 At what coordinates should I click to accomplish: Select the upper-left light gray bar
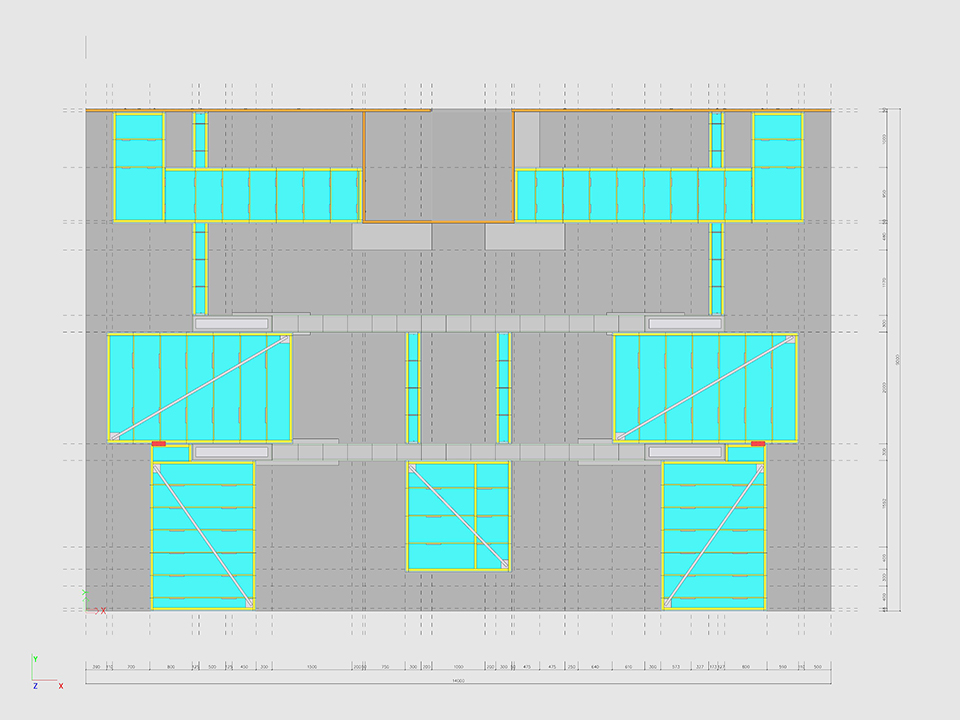coord(232,323)
